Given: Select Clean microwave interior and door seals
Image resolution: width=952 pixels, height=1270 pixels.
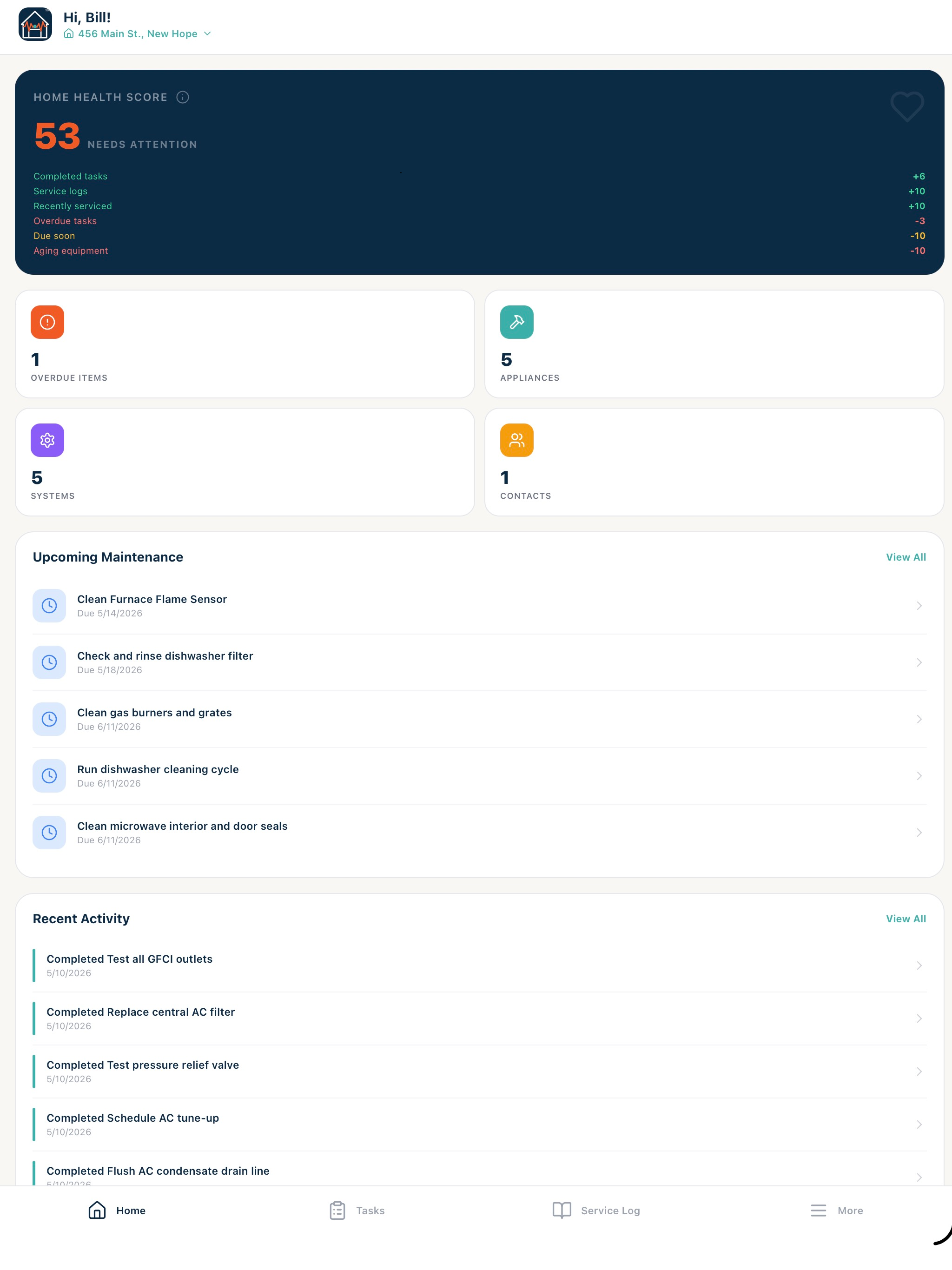Looking at the screenshot, I should (x=183, y=826).
